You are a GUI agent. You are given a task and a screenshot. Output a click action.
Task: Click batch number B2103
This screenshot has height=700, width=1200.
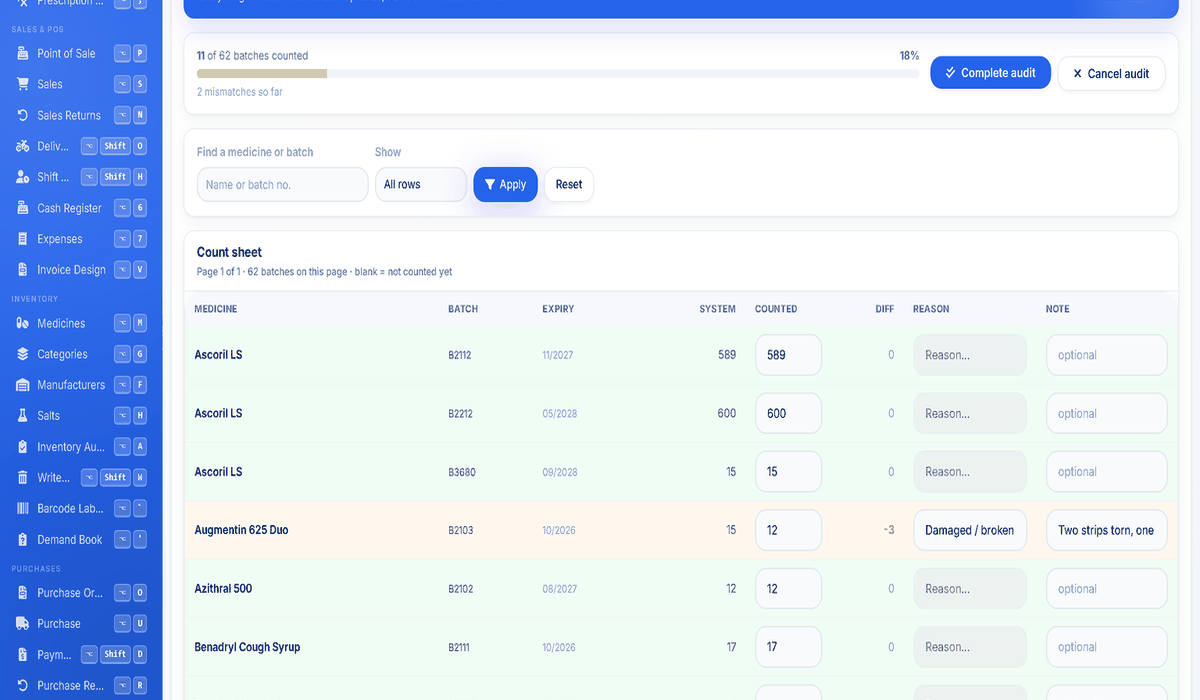[461, 530]
